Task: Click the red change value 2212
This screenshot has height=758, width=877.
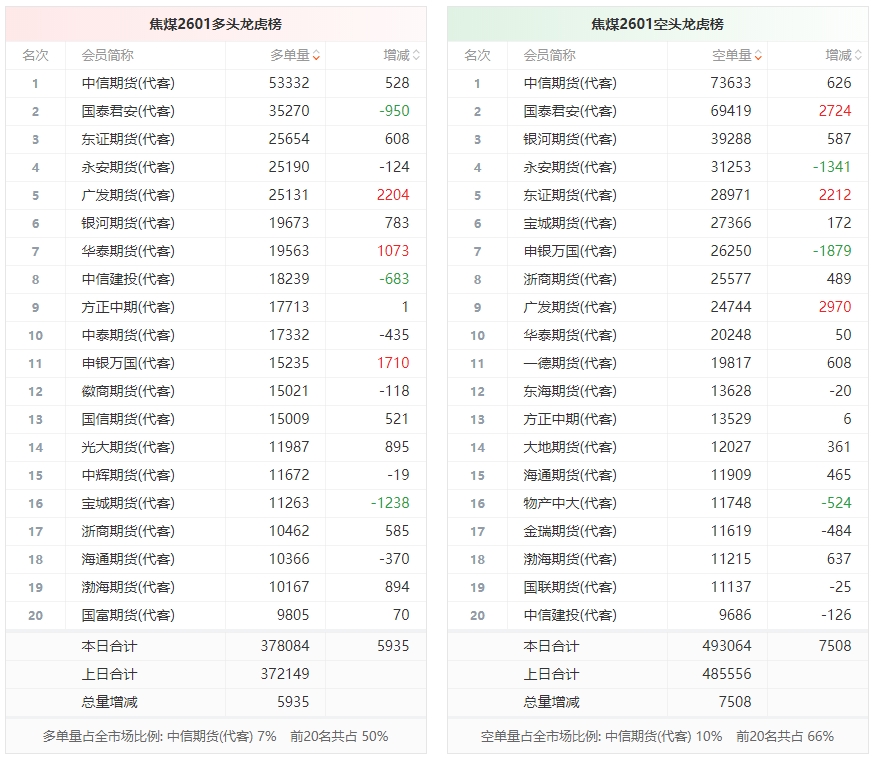Action: coord(835,195)
